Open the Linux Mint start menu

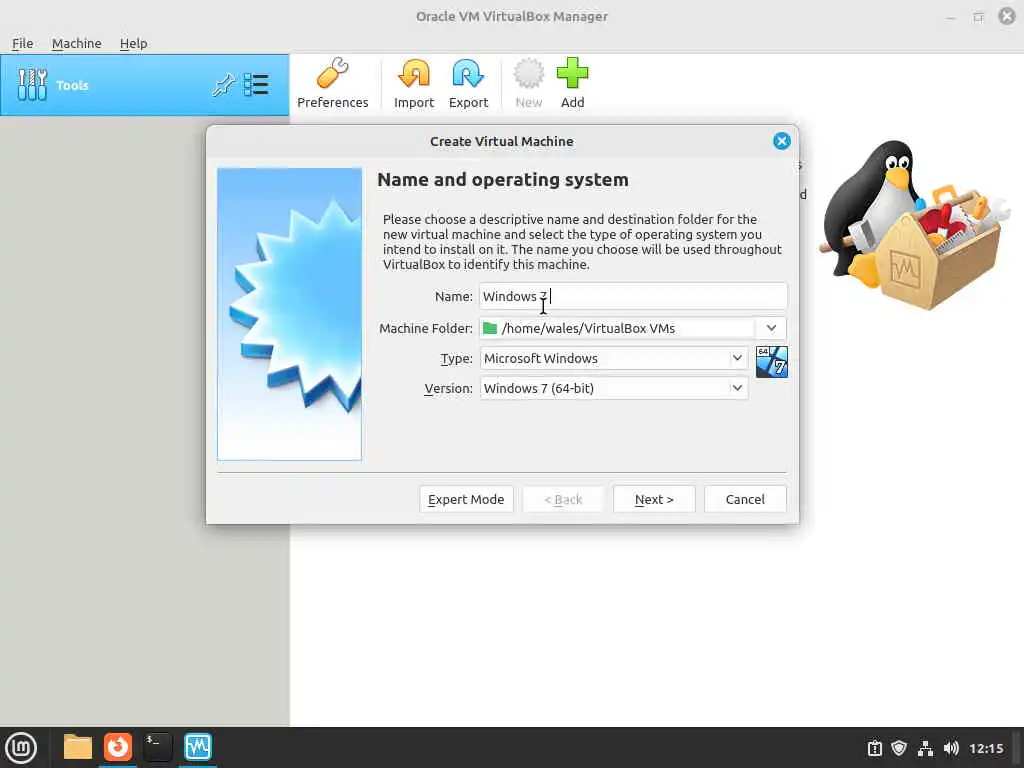pyautogui.click(x=21, y=748)
